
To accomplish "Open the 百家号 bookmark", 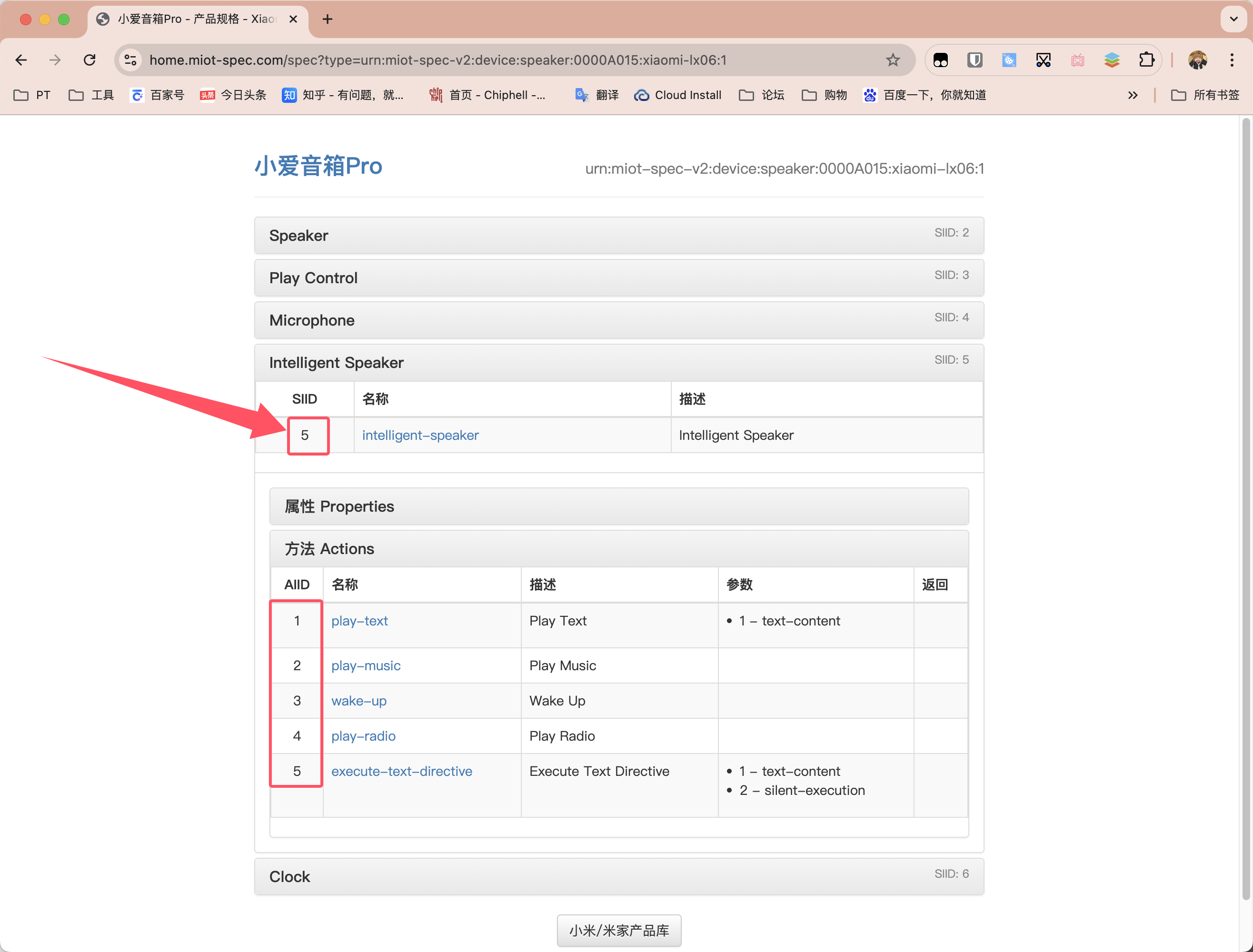I will (158, 95).
